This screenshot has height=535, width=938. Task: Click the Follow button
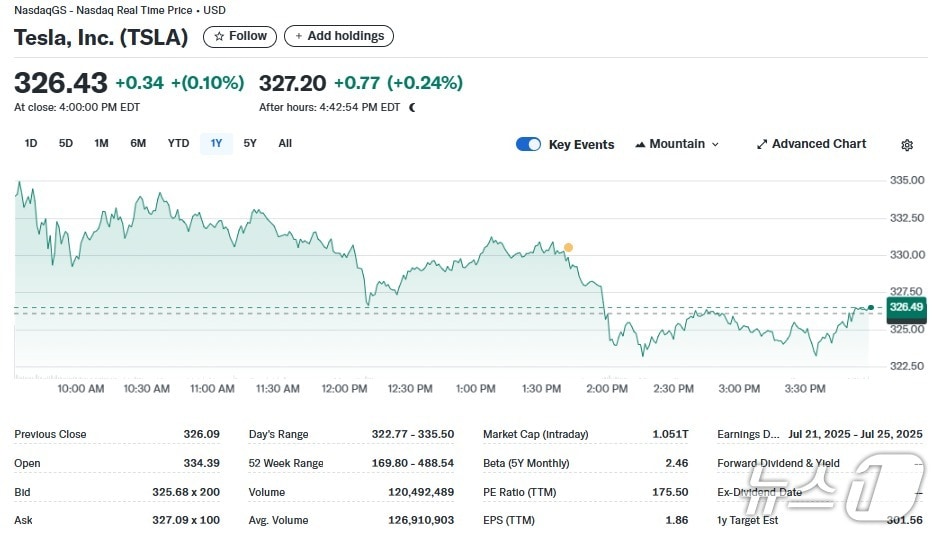tap(240, 36)
